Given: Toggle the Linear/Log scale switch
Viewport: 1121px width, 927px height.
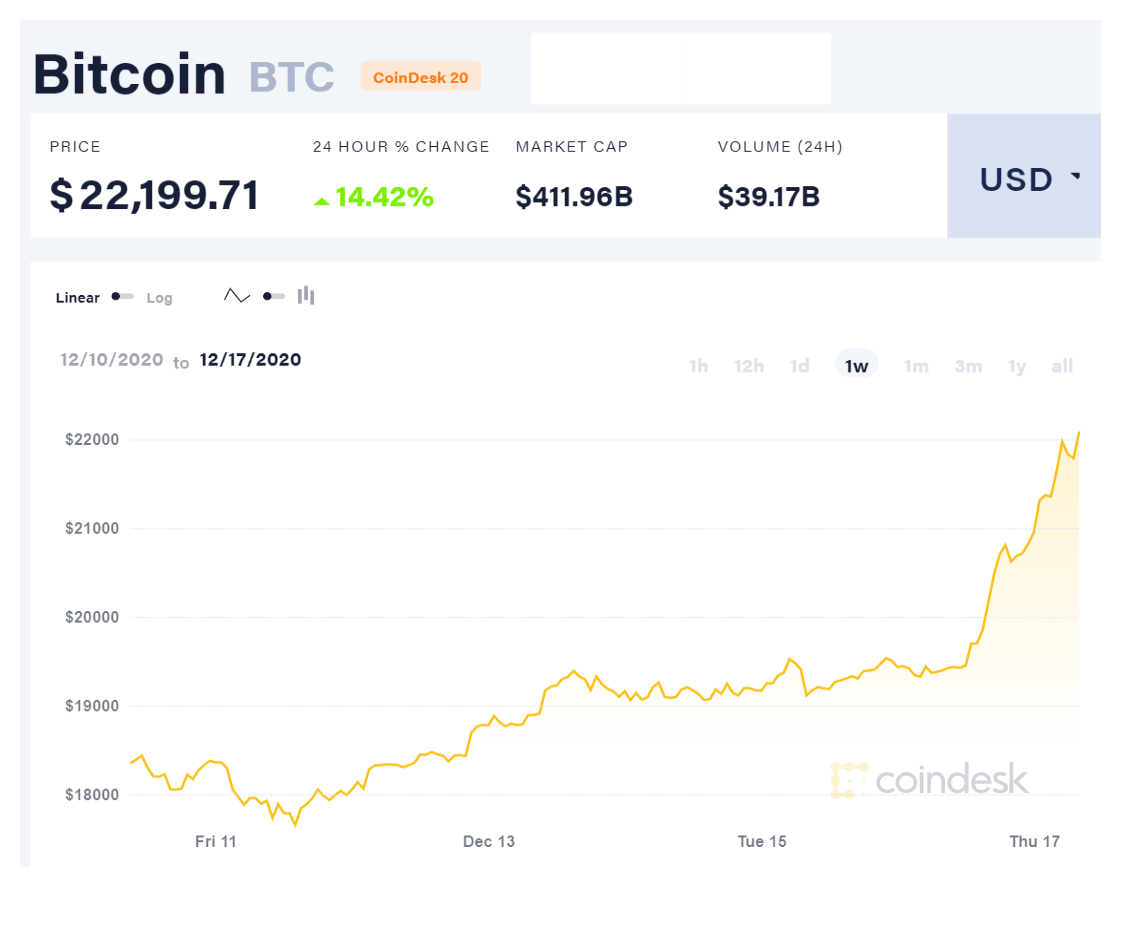Looking at the screenshot, I should click(x=122, y=297).
